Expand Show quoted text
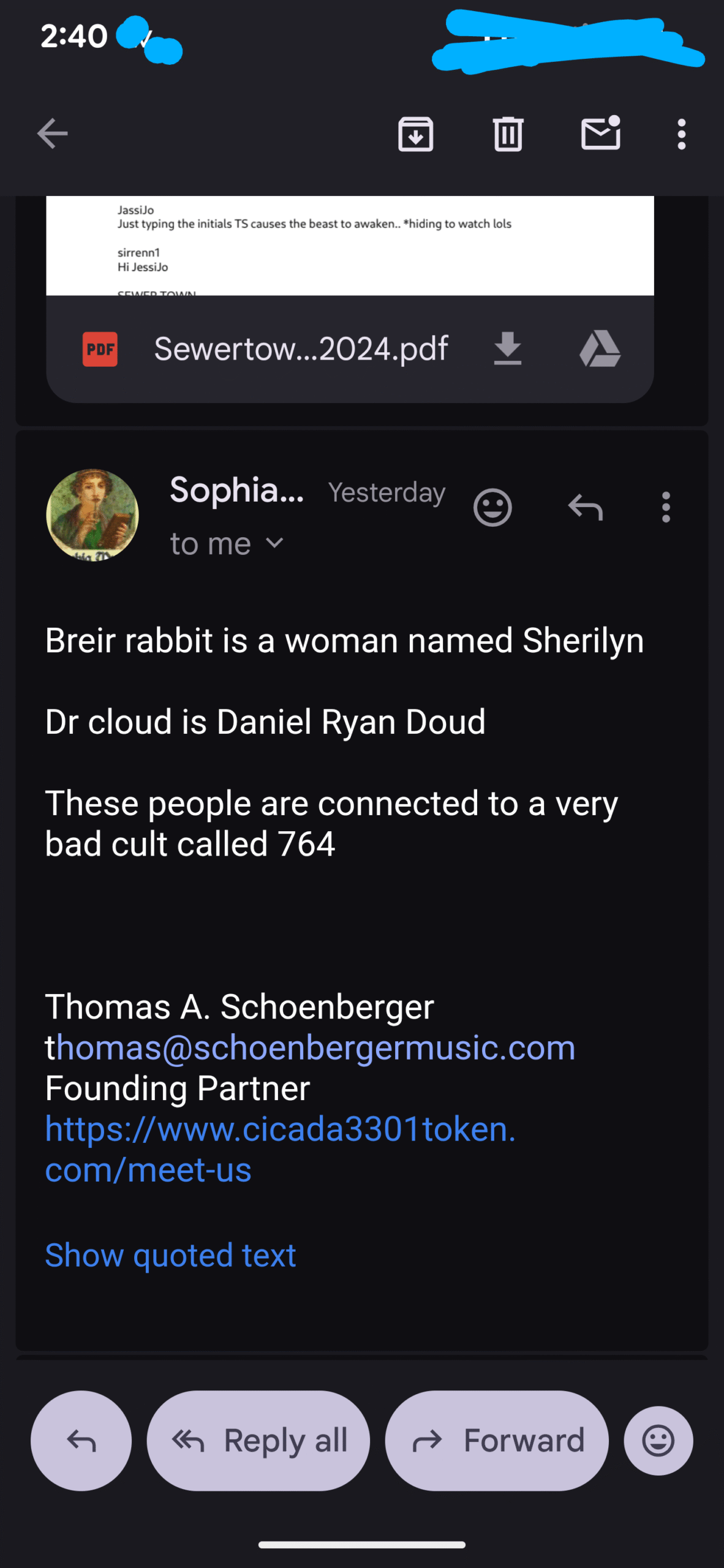 pos(170,1256)
